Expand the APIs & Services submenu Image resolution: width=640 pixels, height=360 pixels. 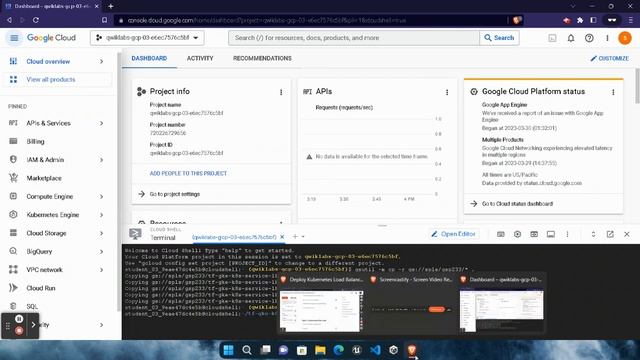(x=101, y=123)
